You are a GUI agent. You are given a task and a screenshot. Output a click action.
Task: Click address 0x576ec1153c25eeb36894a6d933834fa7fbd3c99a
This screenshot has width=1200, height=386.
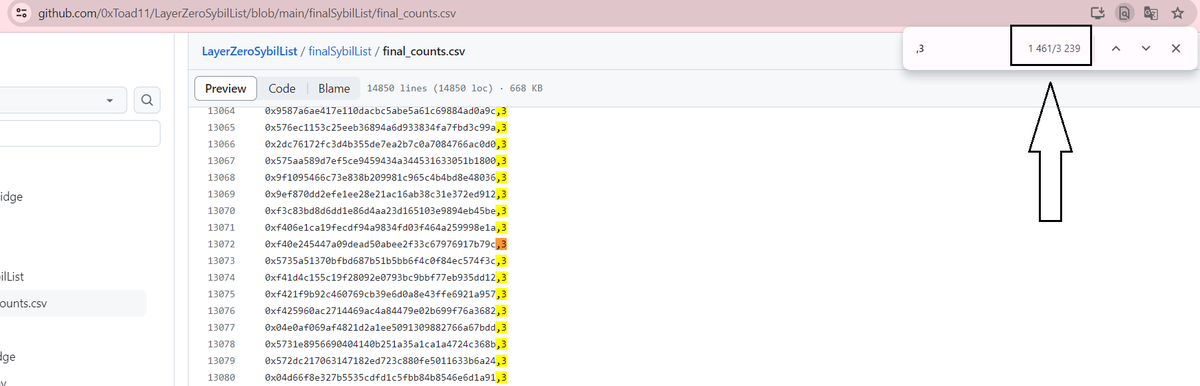coord(381,127)
